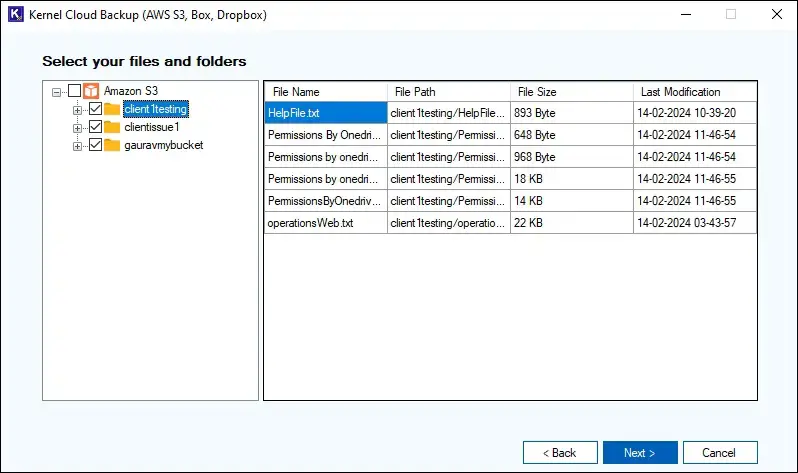Click the Amazon S3 bucket icon
The image size is (798, 473).
[91, 91]
